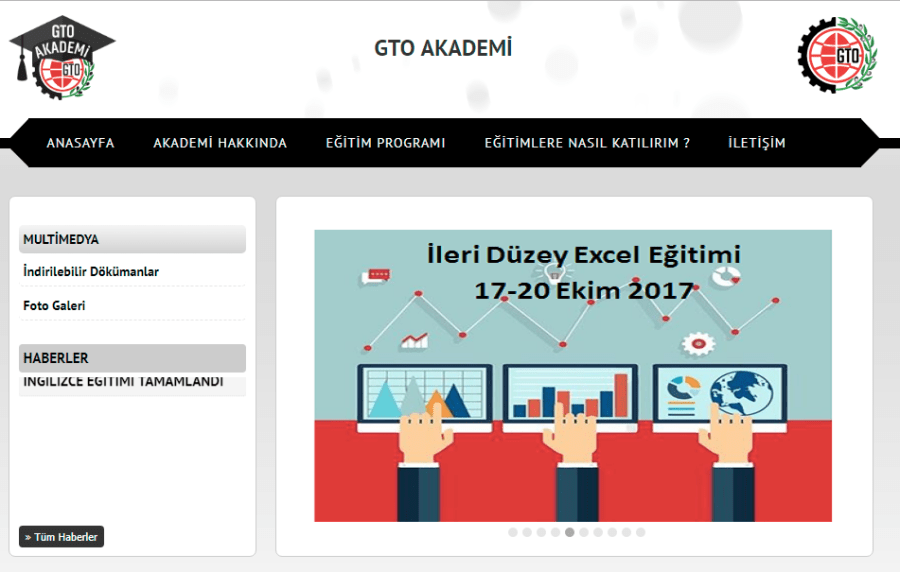The width and height of the screenshot is (900, 572).
Task: Open Akademi Hakkında in the navigation bar
Action: (220, 143)
